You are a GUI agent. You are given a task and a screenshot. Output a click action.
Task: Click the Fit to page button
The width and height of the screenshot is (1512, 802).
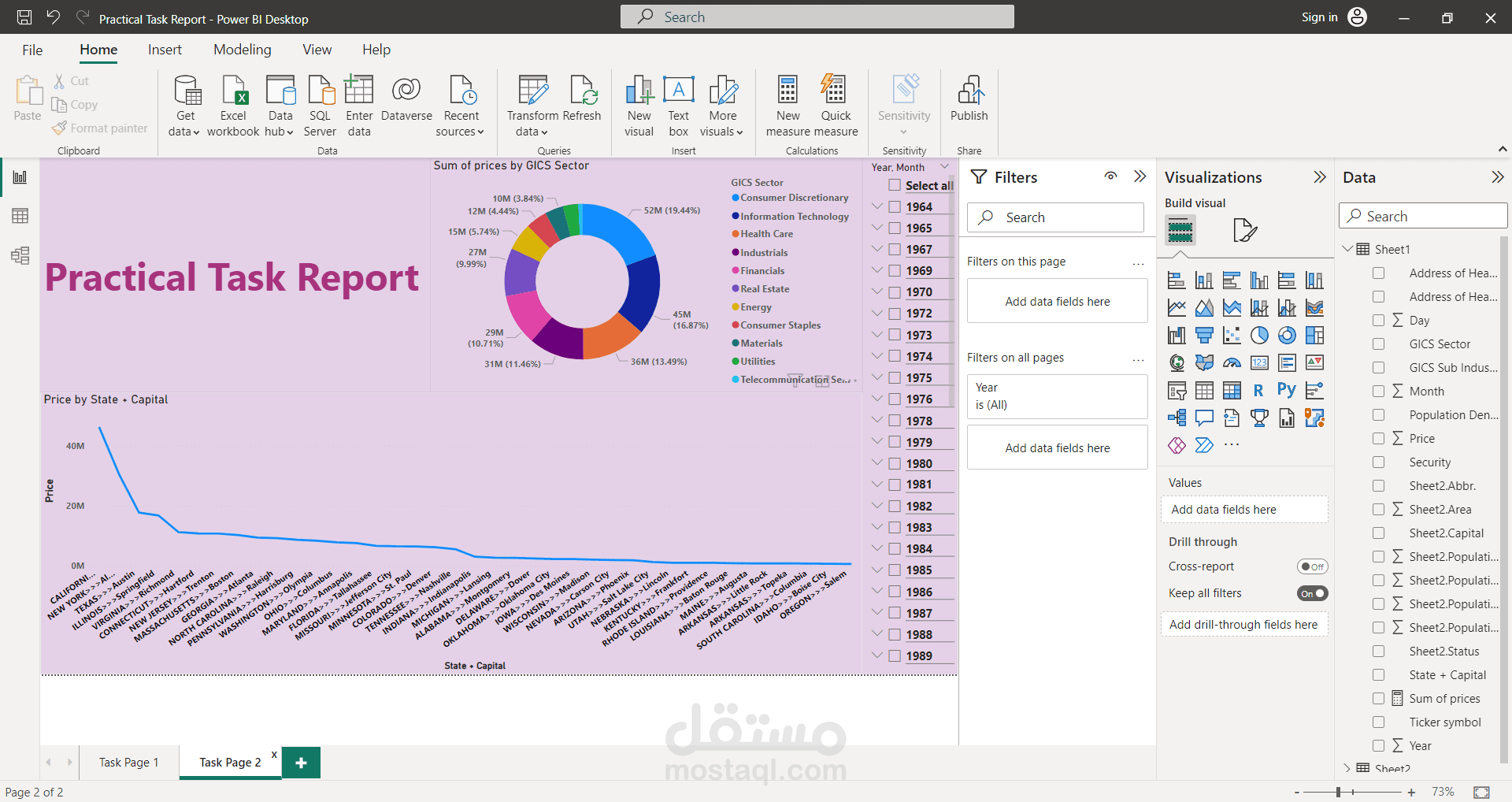click(x=1481, y=792)
